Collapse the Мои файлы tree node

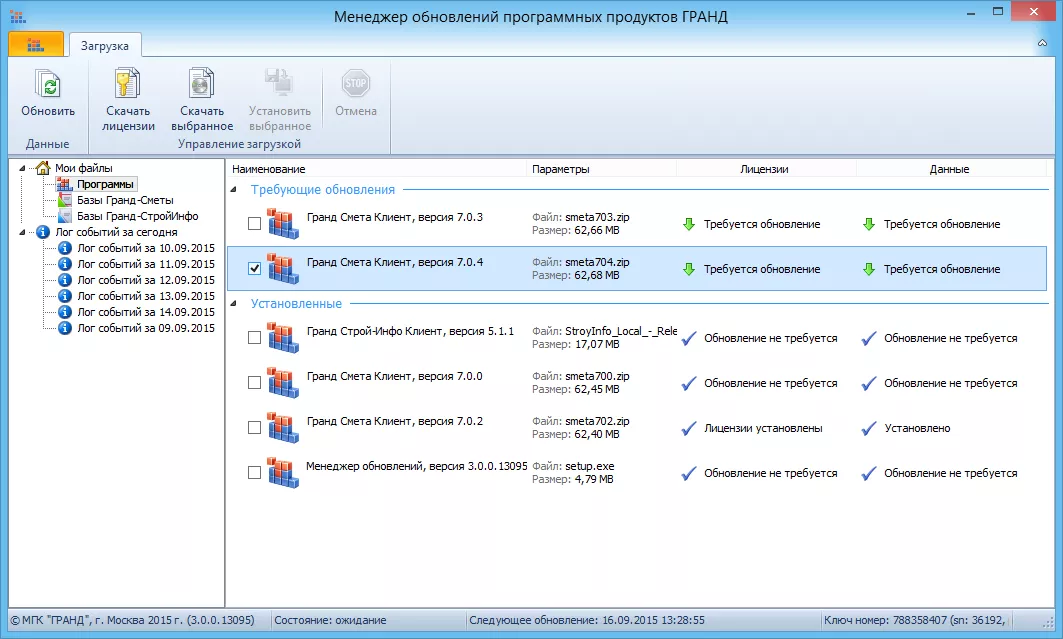point(22,168)
